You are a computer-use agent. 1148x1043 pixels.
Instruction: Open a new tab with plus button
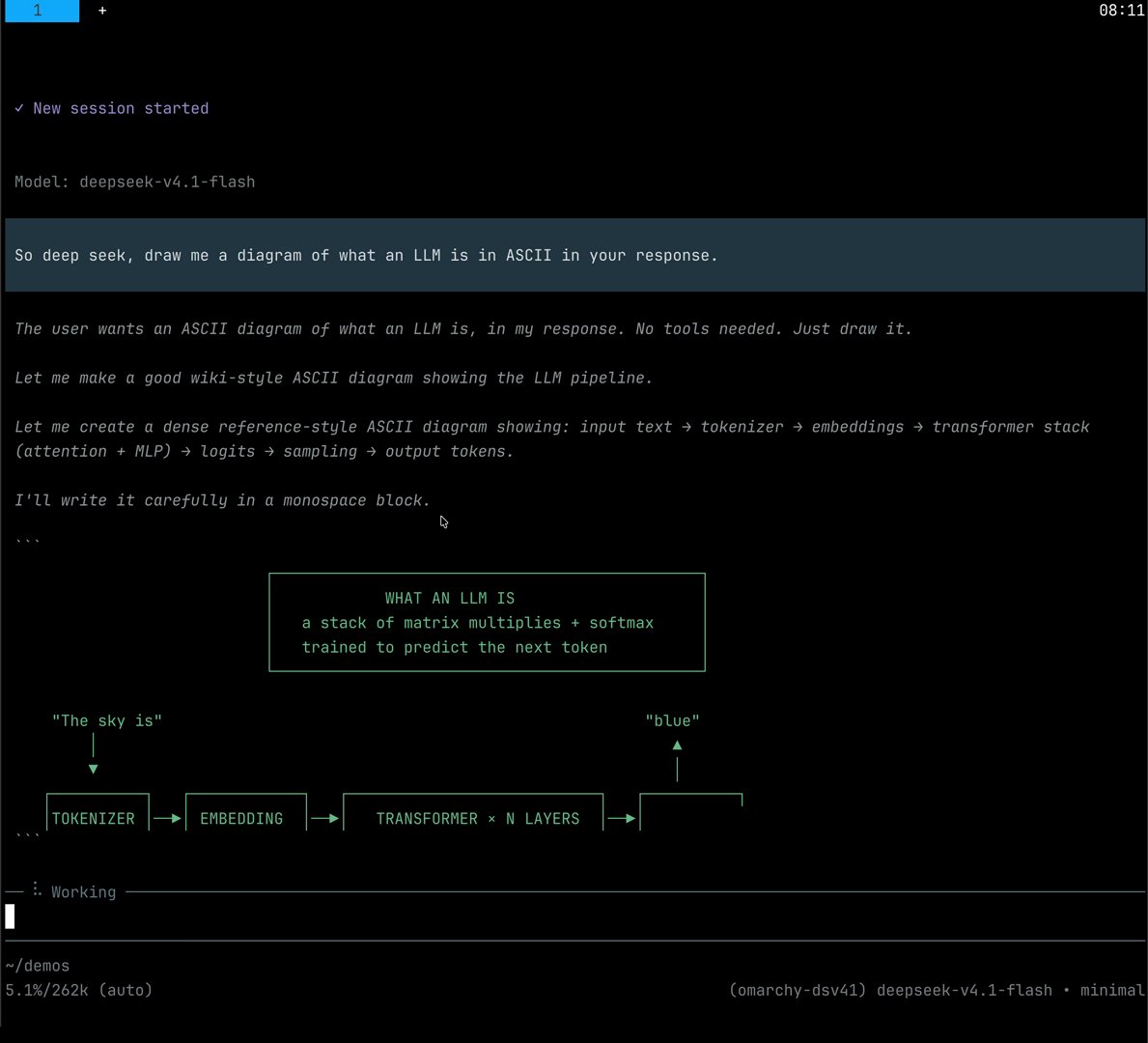click(102, 11)
